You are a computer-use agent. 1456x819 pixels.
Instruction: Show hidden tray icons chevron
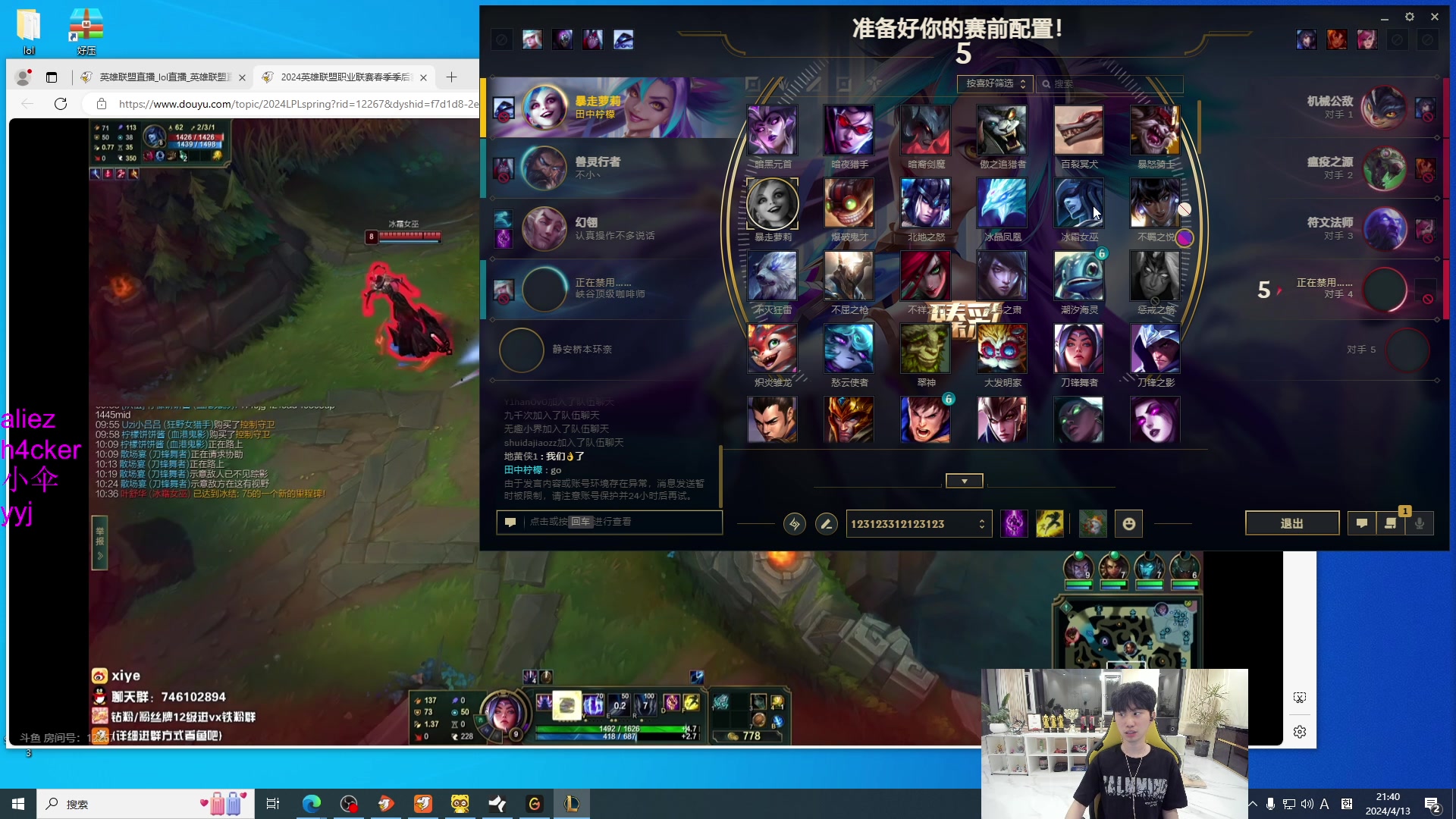pyautogui.click(x=1253, y=804)
